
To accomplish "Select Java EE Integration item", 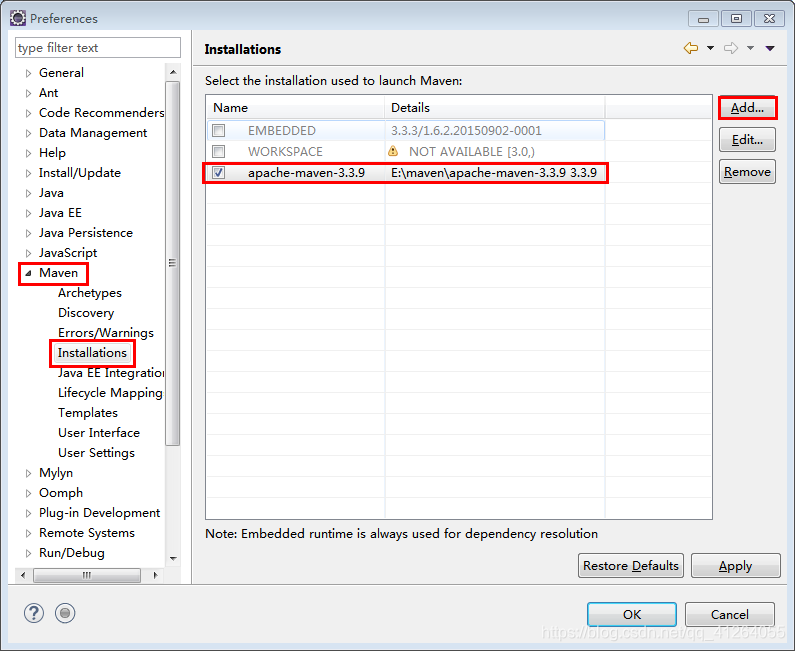I will click(x=111, y=373).
